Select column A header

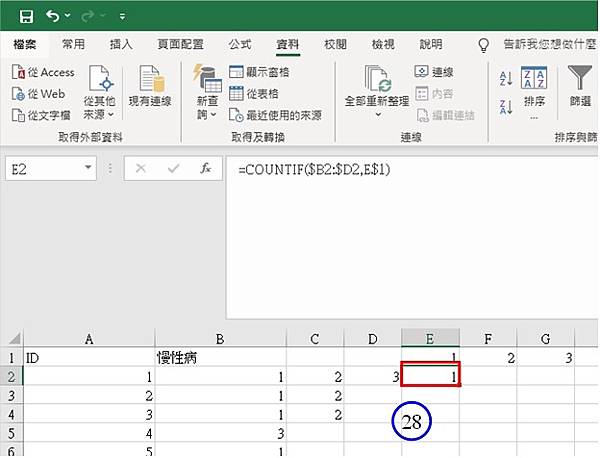89,339
